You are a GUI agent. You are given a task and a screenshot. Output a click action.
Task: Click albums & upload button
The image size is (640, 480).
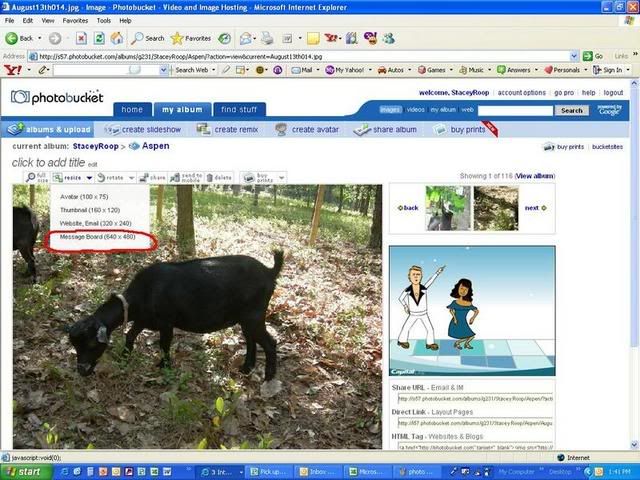(x=48, y=129)
